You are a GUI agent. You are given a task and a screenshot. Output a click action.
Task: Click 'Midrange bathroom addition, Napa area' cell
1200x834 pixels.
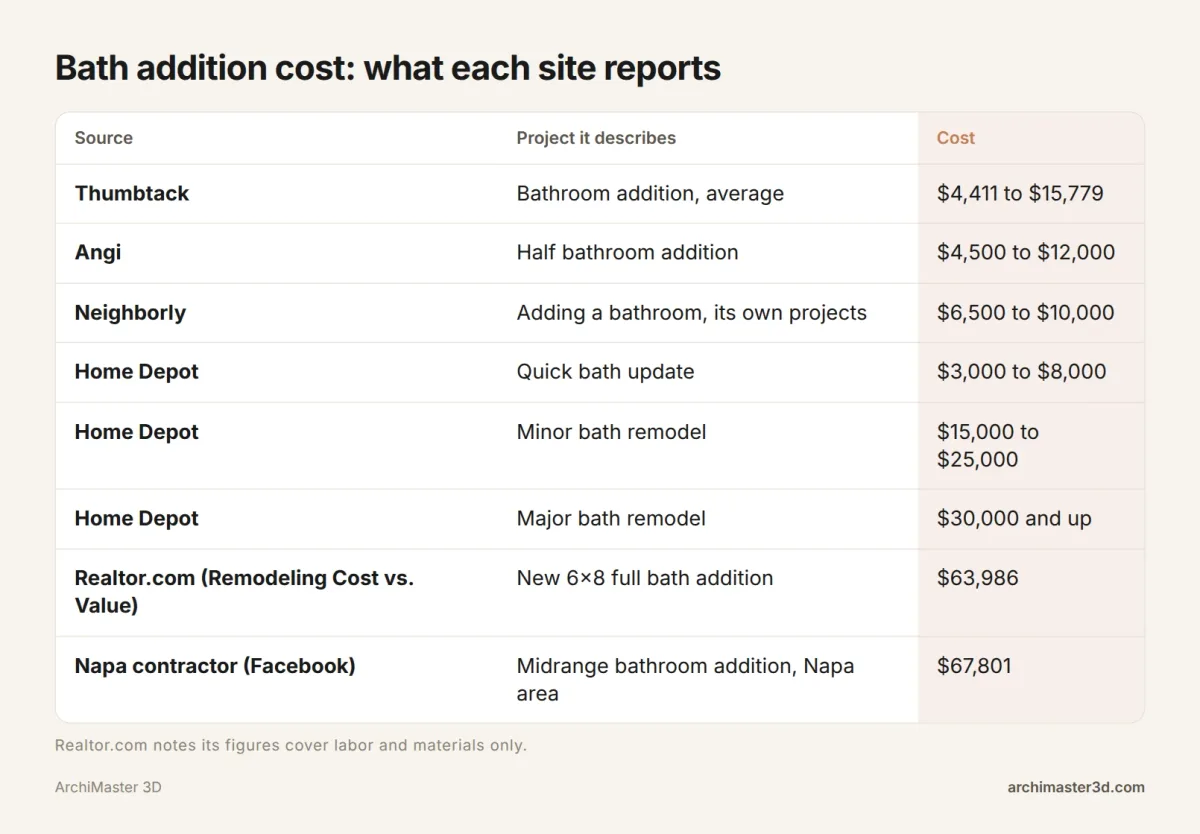pyautogui.click(x=685, y=679)
